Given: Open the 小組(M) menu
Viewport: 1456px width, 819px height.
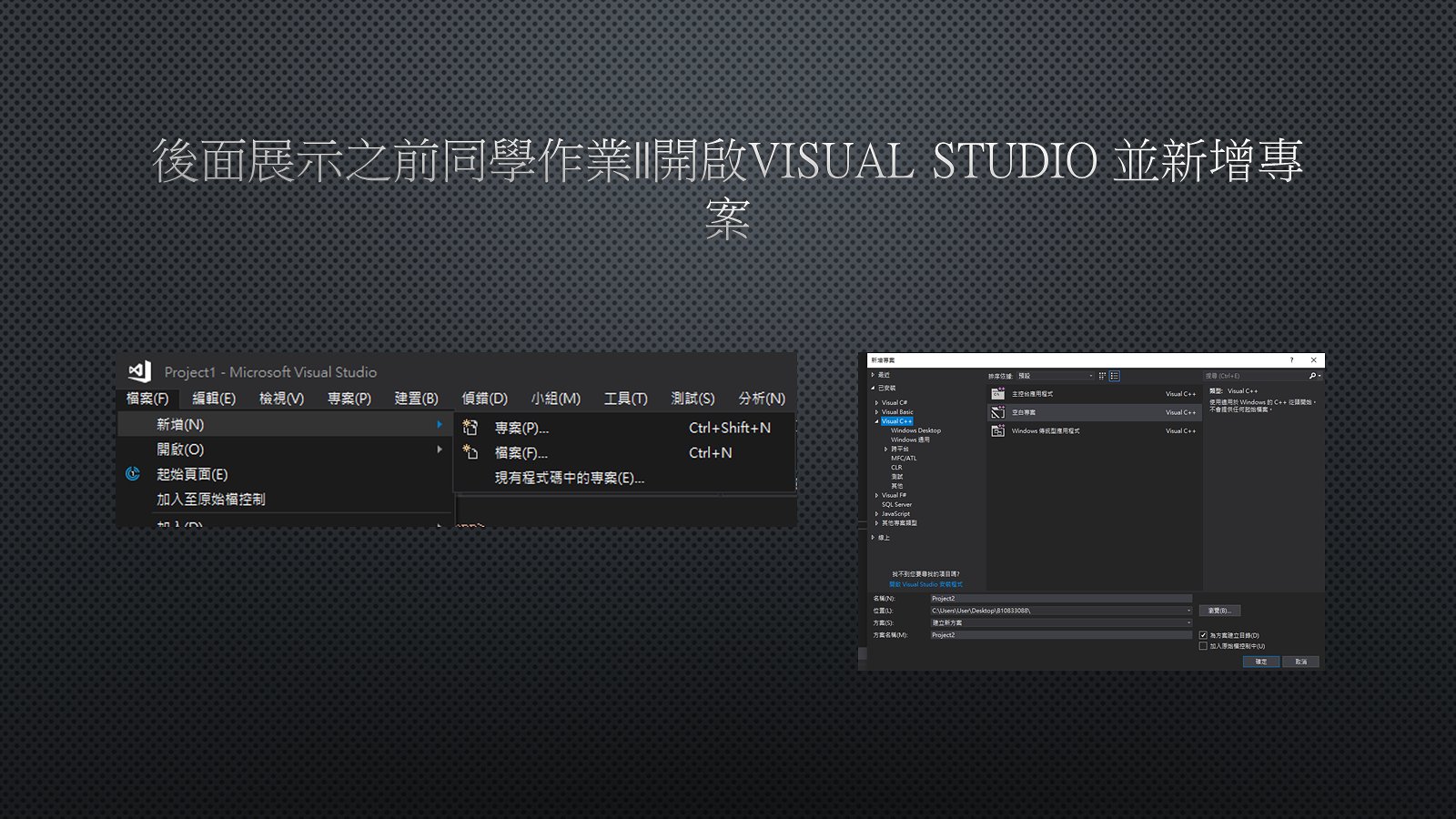Looking at the screenshot, I should coord(555,399).
